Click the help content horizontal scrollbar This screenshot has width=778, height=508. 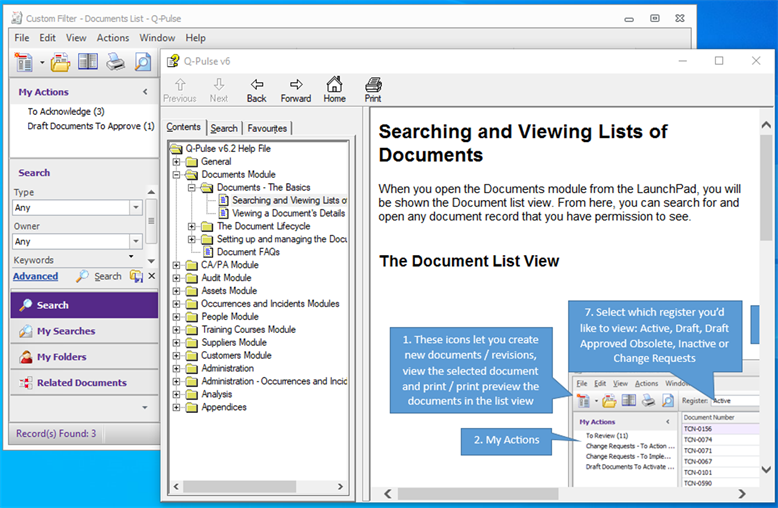(478, 494)
